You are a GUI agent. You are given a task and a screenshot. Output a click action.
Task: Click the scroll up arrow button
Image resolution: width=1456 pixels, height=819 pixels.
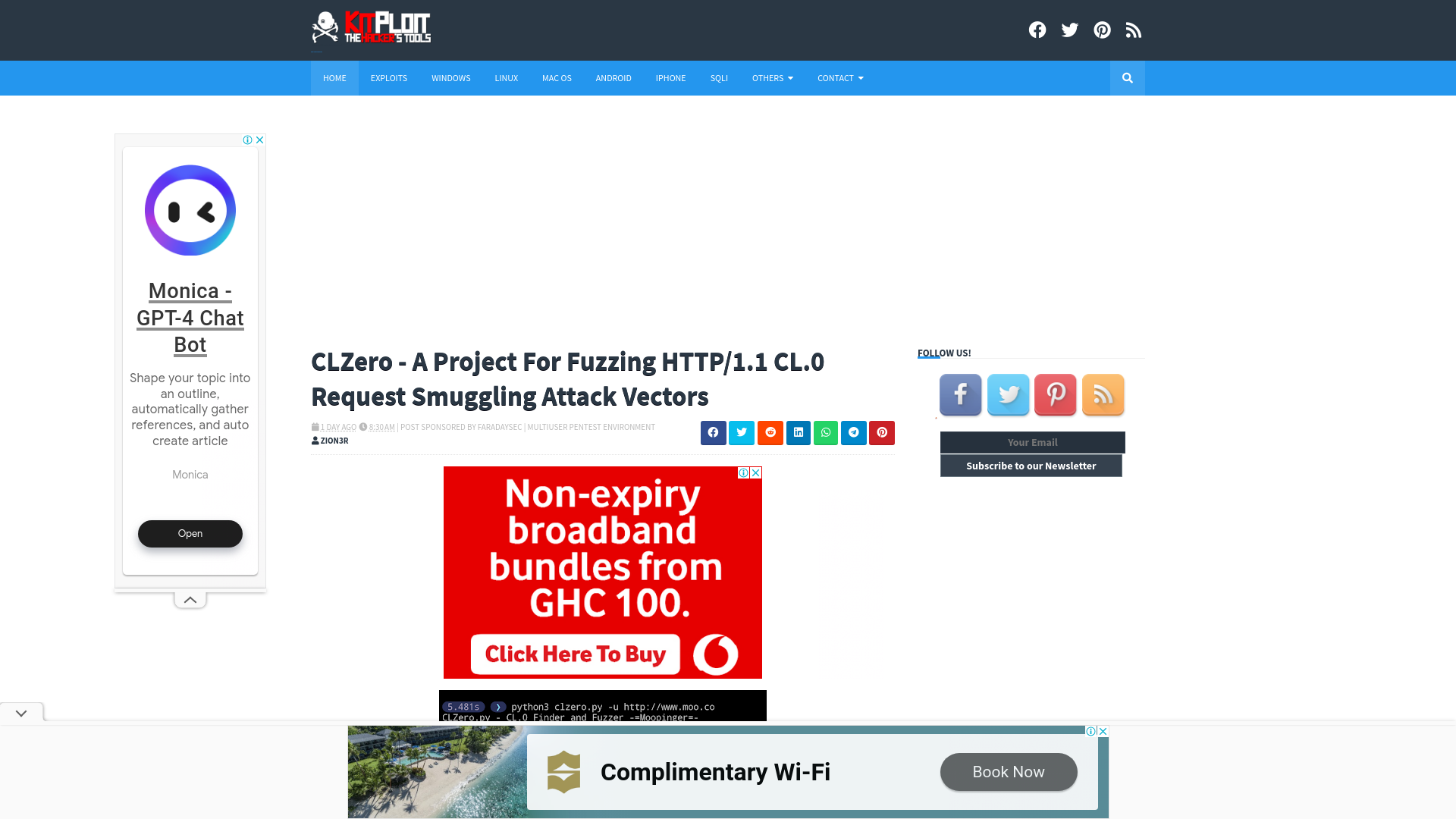coord(190,598)
